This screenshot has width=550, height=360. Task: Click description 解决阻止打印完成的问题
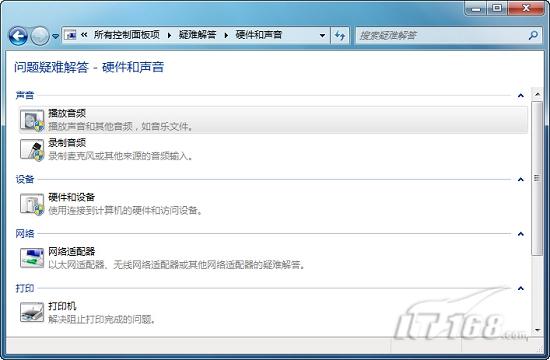pyautogui.click(x=102, y=319)
